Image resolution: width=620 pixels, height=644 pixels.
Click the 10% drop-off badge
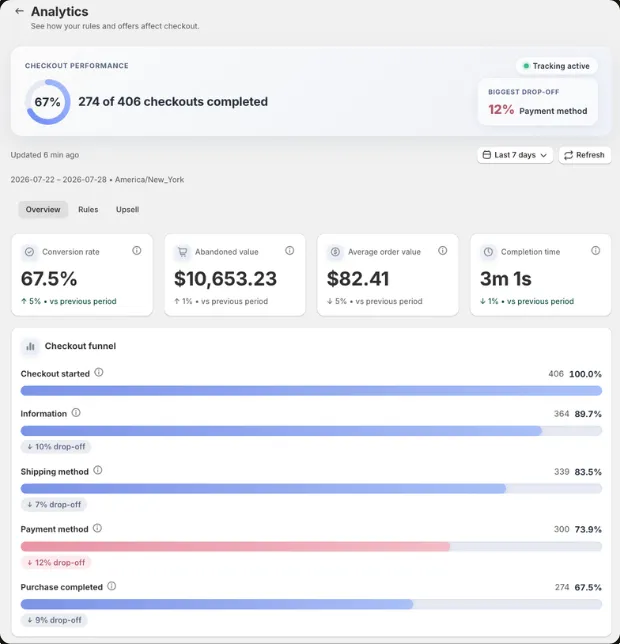56,446
